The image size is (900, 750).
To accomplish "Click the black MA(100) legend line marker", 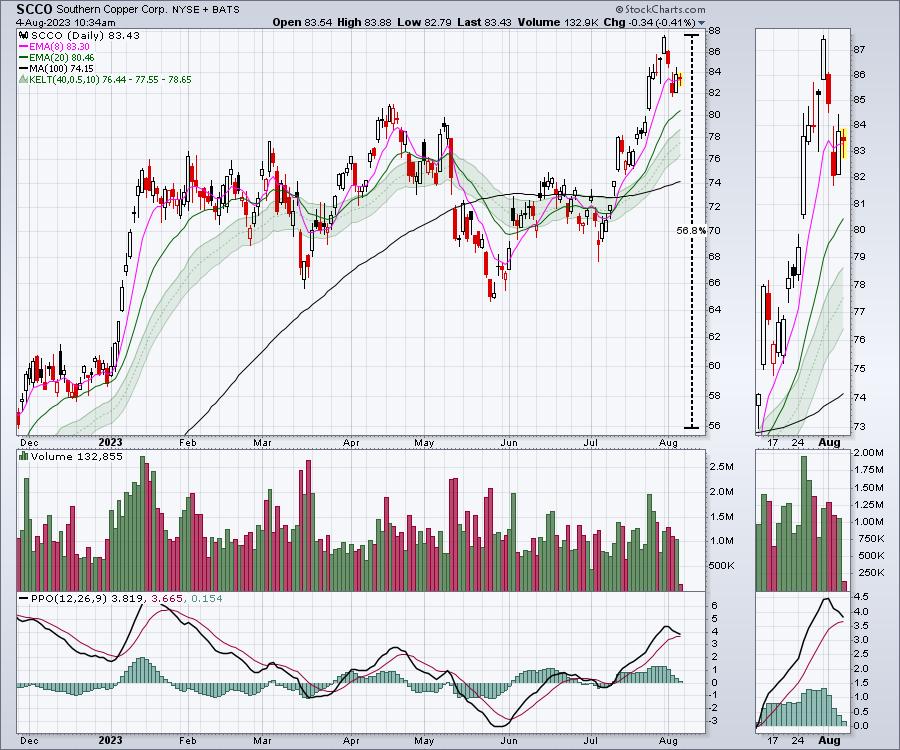I will 23,68.
